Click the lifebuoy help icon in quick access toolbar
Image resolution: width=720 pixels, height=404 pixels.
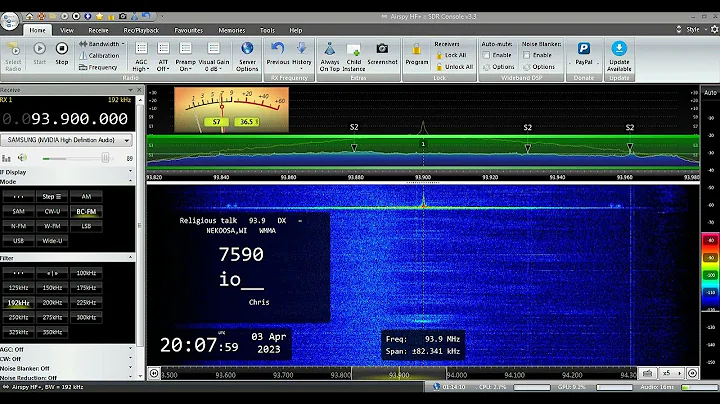(x=41, y=16)
